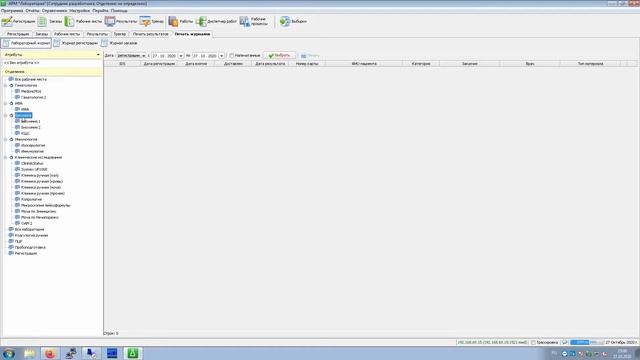Toggle the Напечатанные checkbox
Screen dimensions: 640x360
coord(231,56)
